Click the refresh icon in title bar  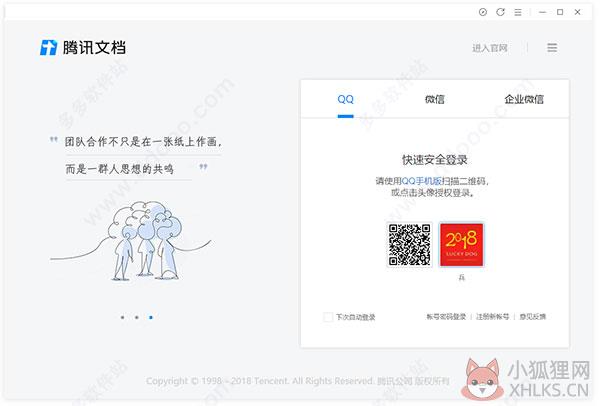[500, 12]
